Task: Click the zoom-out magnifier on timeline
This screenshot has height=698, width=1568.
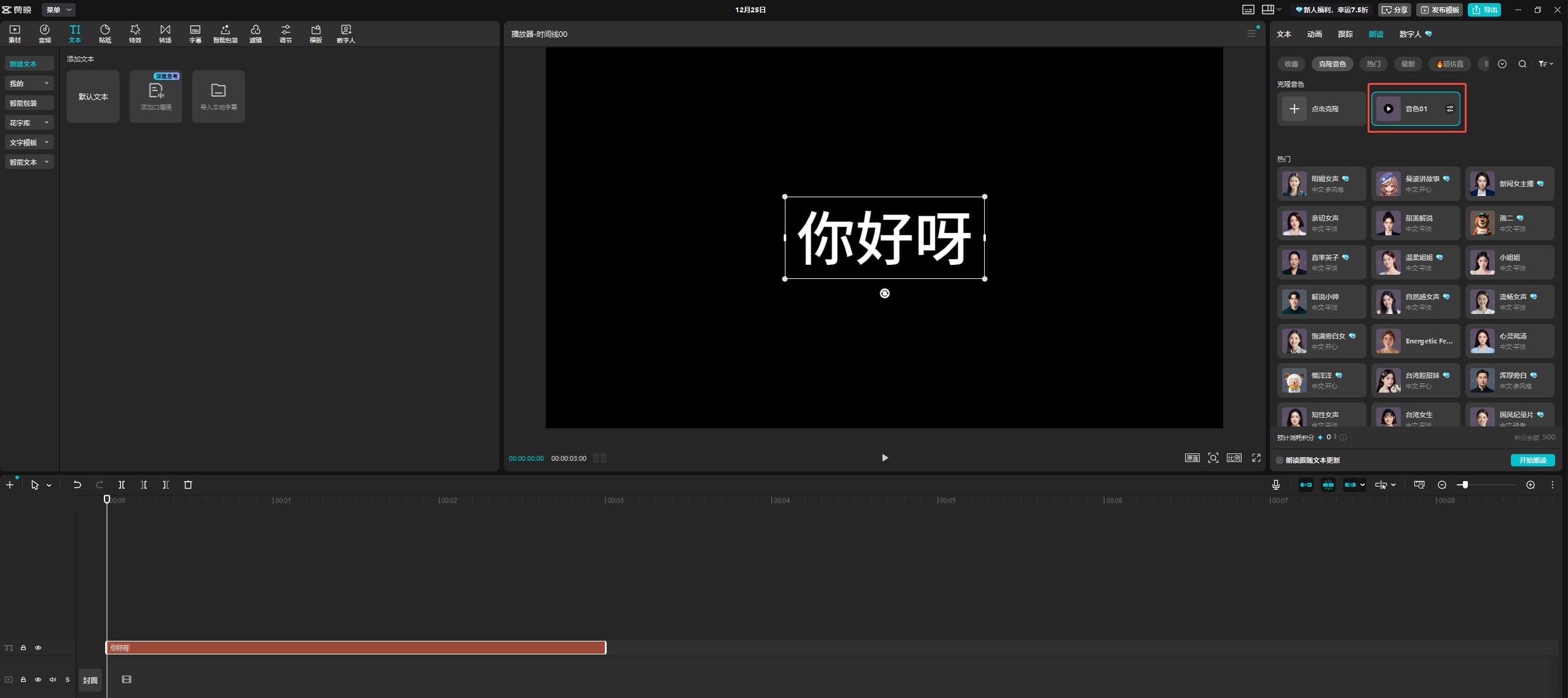Action: (x=1441, y=485)
